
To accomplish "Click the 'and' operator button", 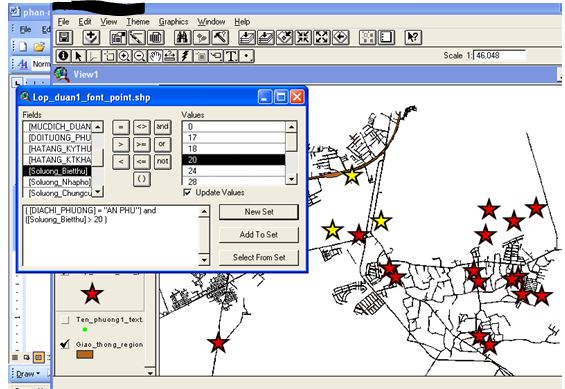I will [162, 127].
